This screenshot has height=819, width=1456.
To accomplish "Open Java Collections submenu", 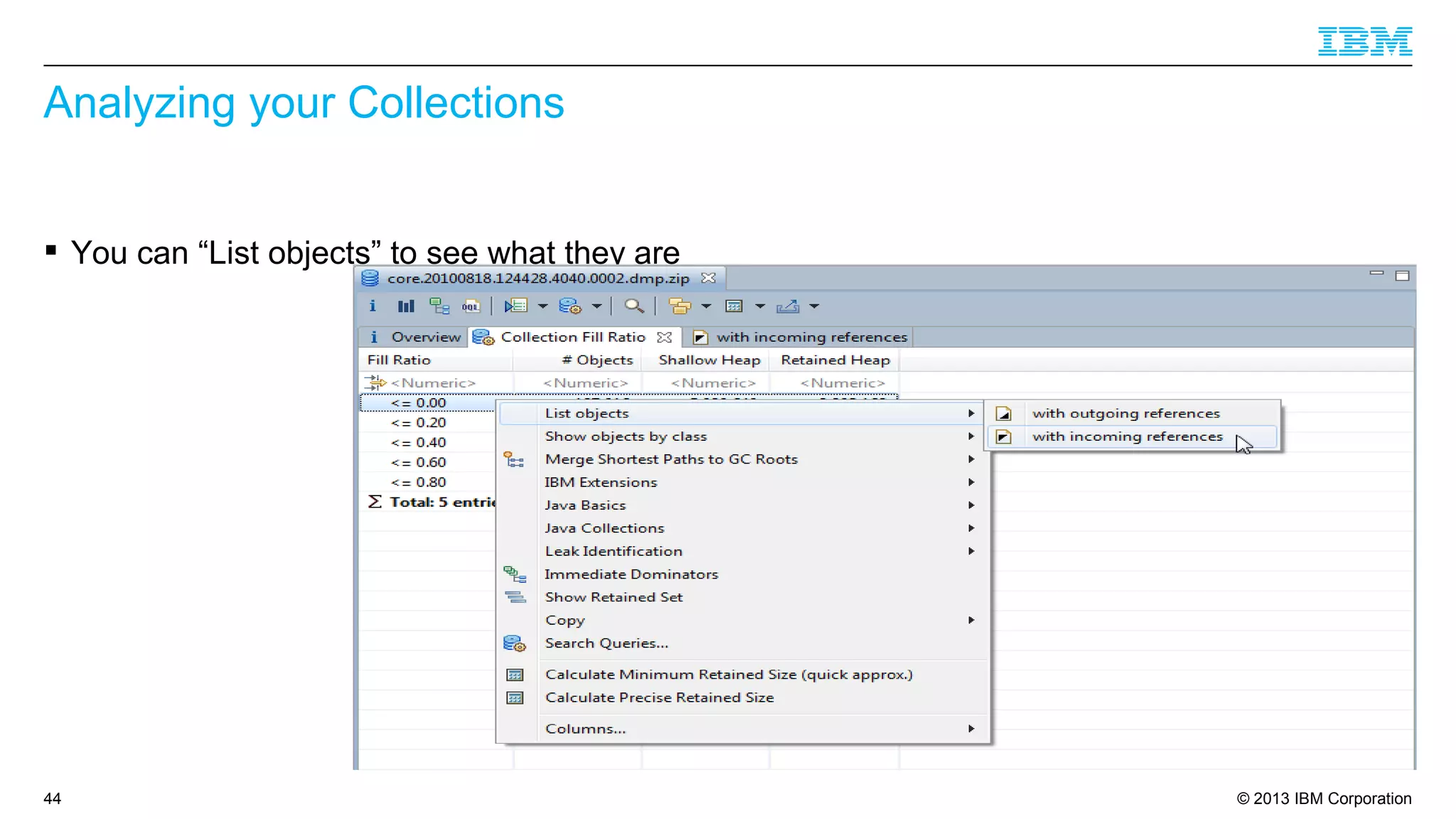I will pyautogui.click(x=742, y=528).
